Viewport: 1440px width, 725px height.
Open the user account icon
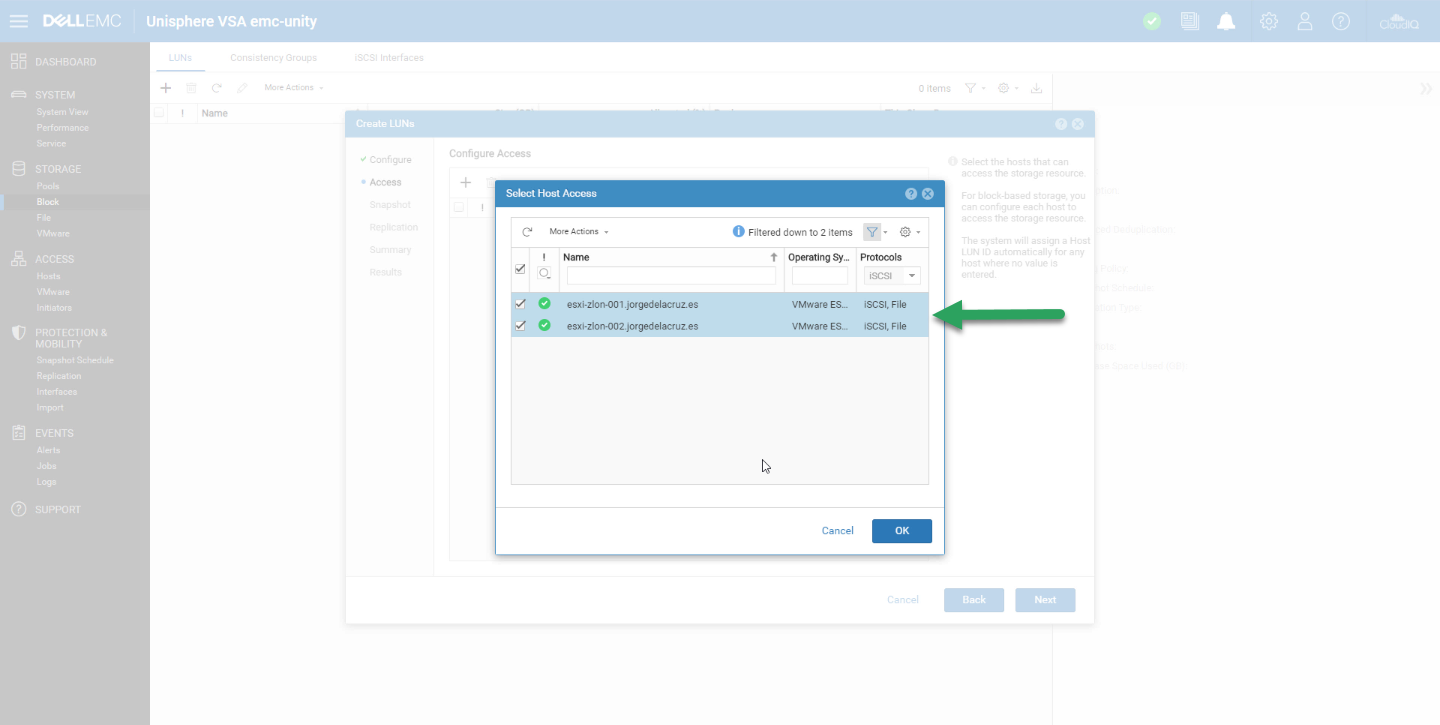pyautogui.click(x=1305, y=21)
